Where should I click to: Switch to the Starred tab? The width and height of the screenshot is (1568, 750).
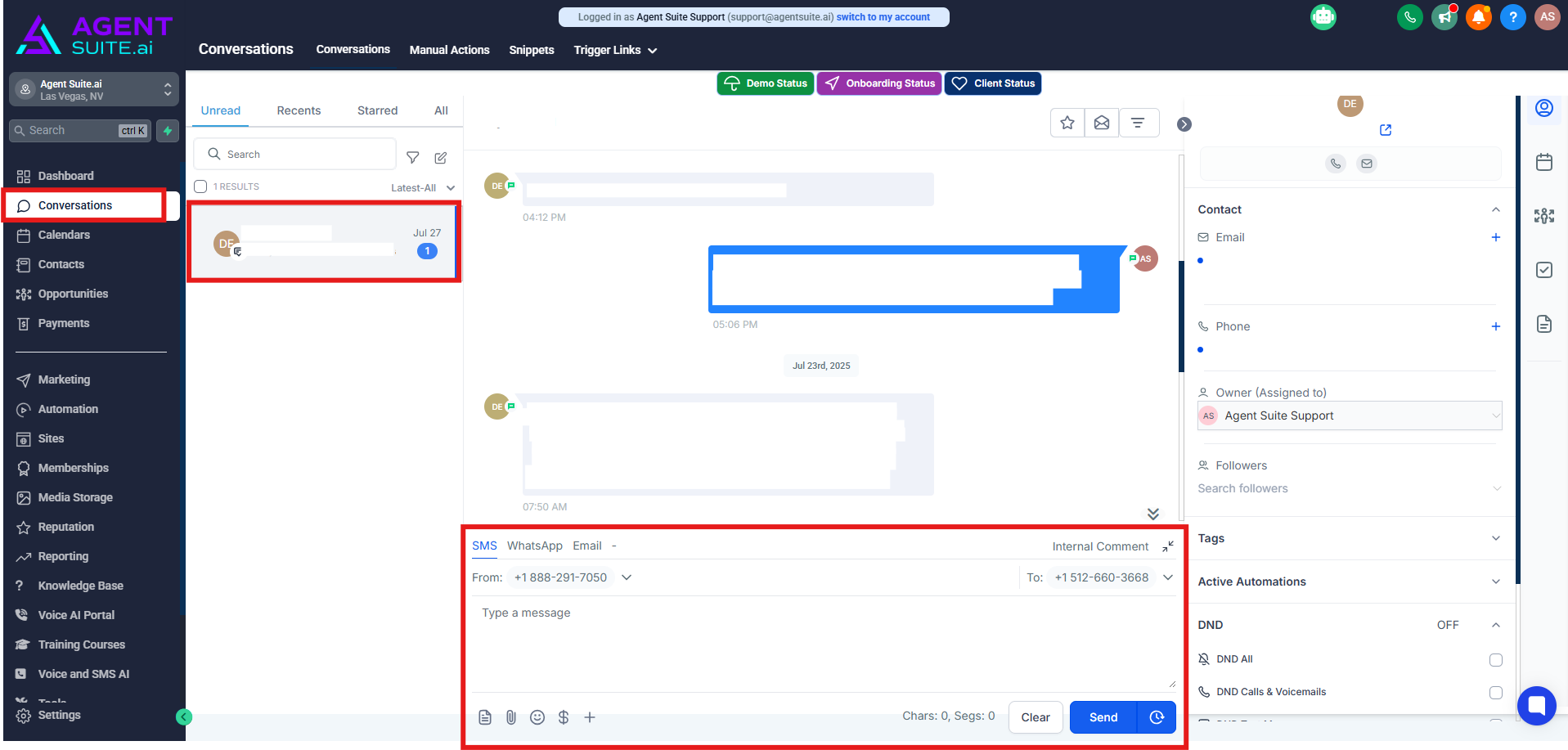[377, 110]
